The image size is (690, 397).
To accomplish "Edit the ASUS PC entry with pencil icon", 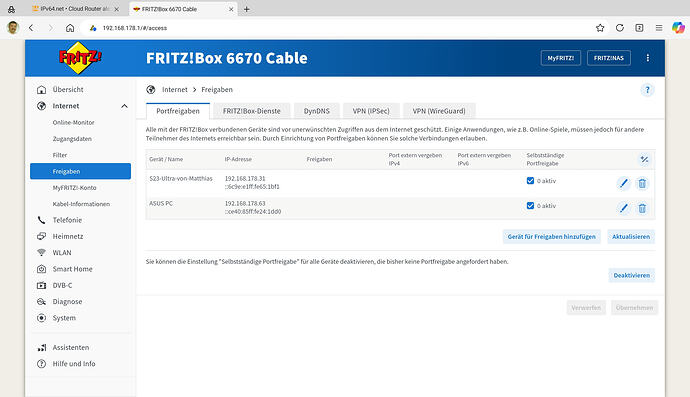I will [624, 208].
